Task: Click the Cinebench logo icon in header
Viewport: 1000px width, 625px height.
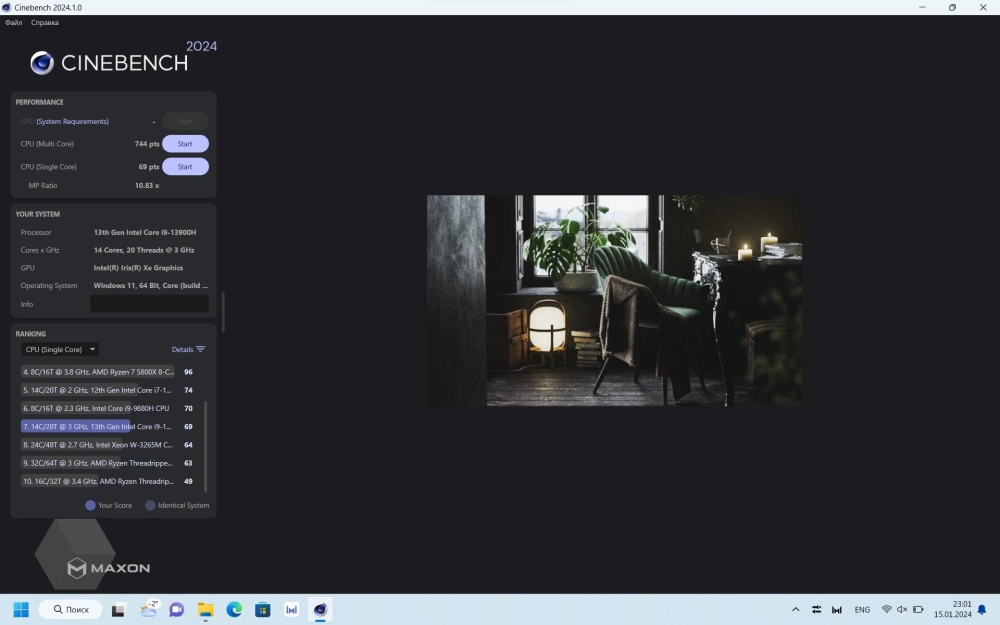Action: [42, 63]
